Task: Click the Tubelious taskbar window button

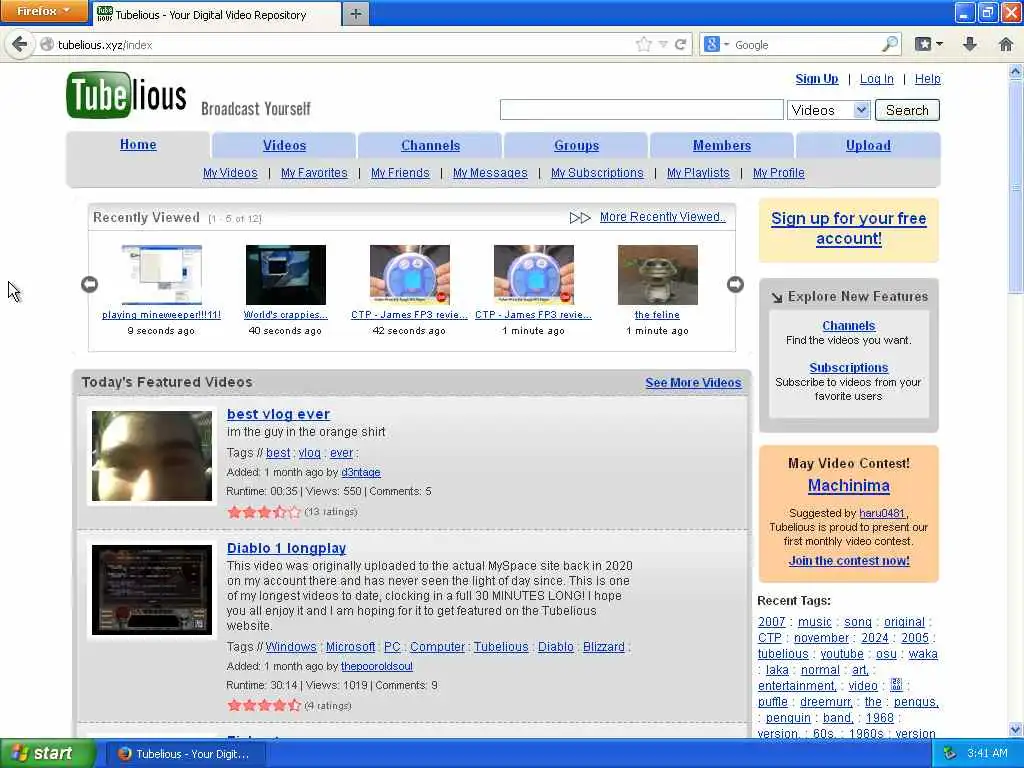Action: (x=184, y=754)
